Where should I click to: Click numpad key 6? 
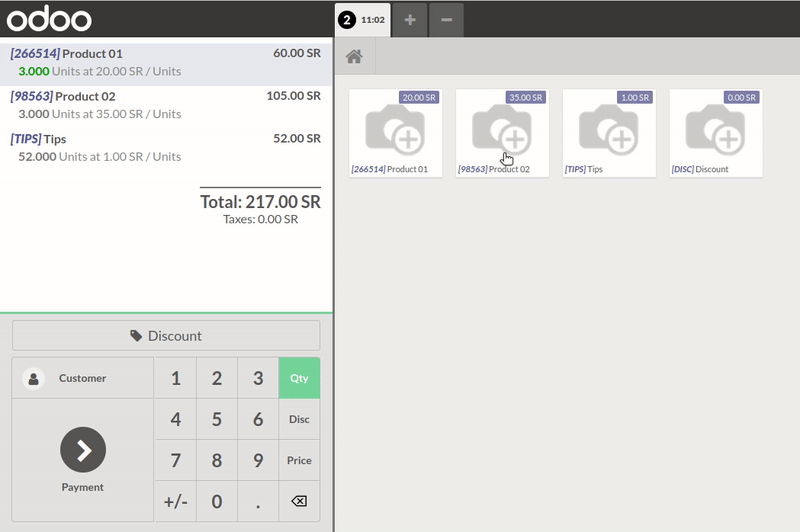258,419
